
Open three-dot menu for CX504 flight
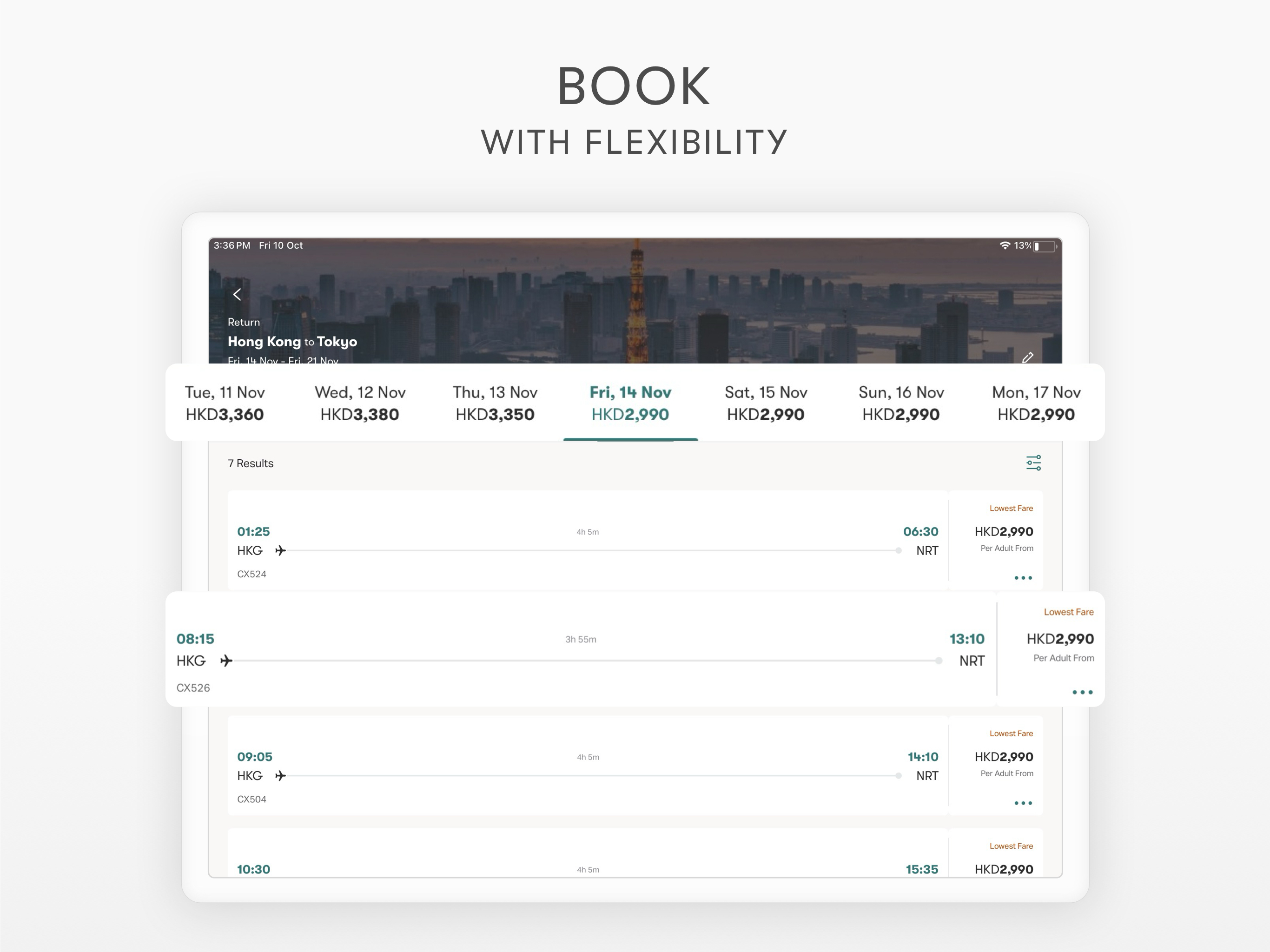coord(1023,803)
